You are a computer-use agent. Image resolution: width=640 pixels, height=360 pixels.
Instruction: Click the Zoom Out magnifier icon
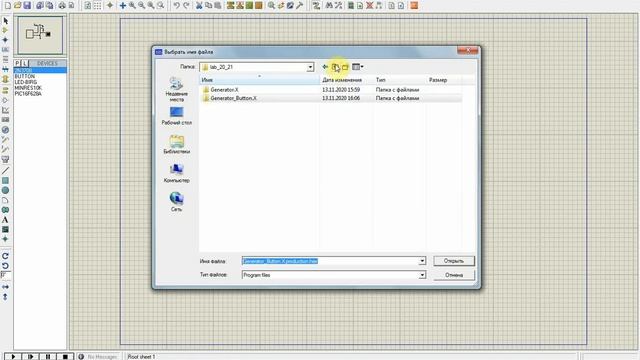click(142, 5)
